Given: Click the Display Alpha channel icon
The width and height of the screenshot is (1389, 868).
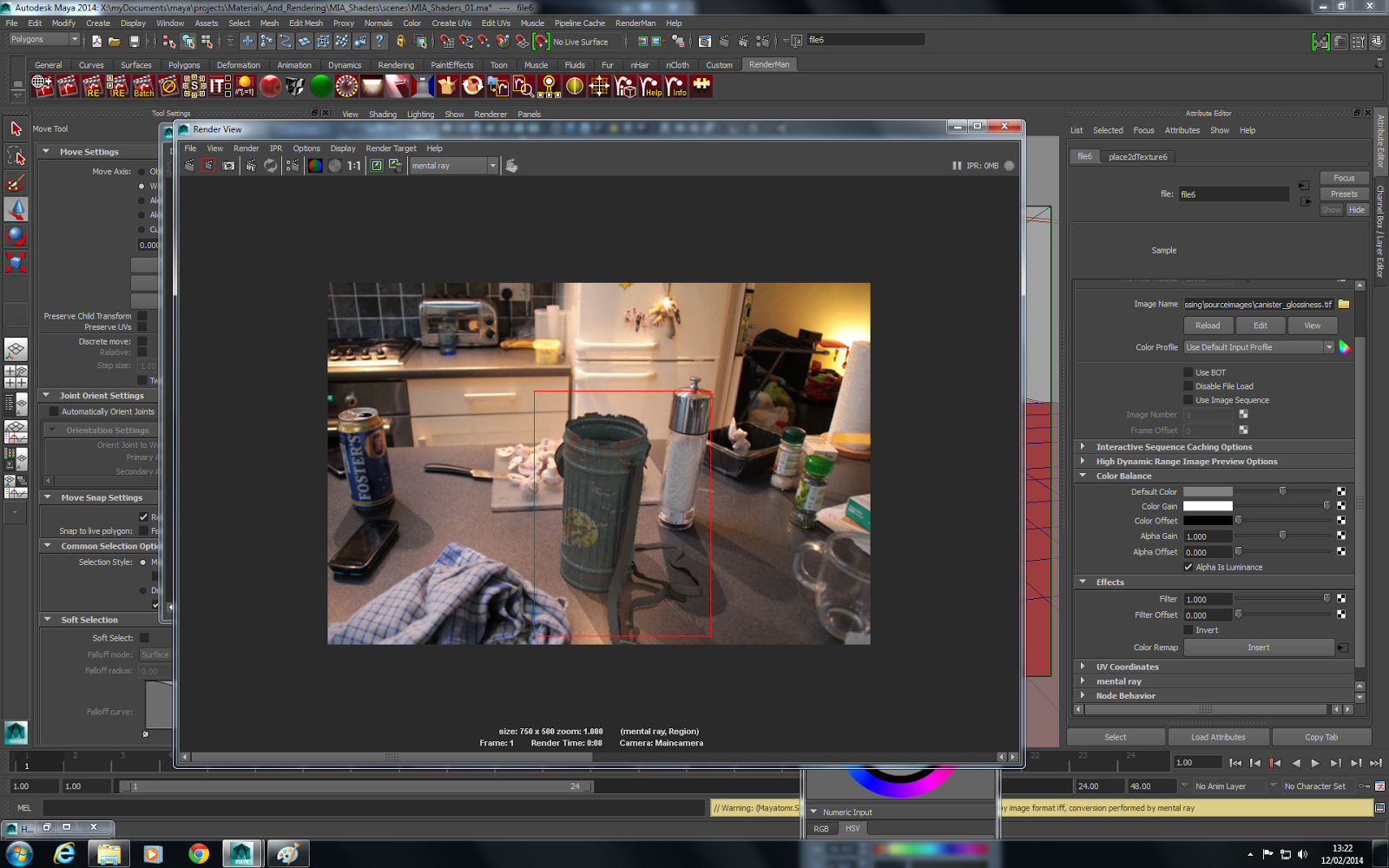Looking at the screenshot, I should [x=335, y=166].
